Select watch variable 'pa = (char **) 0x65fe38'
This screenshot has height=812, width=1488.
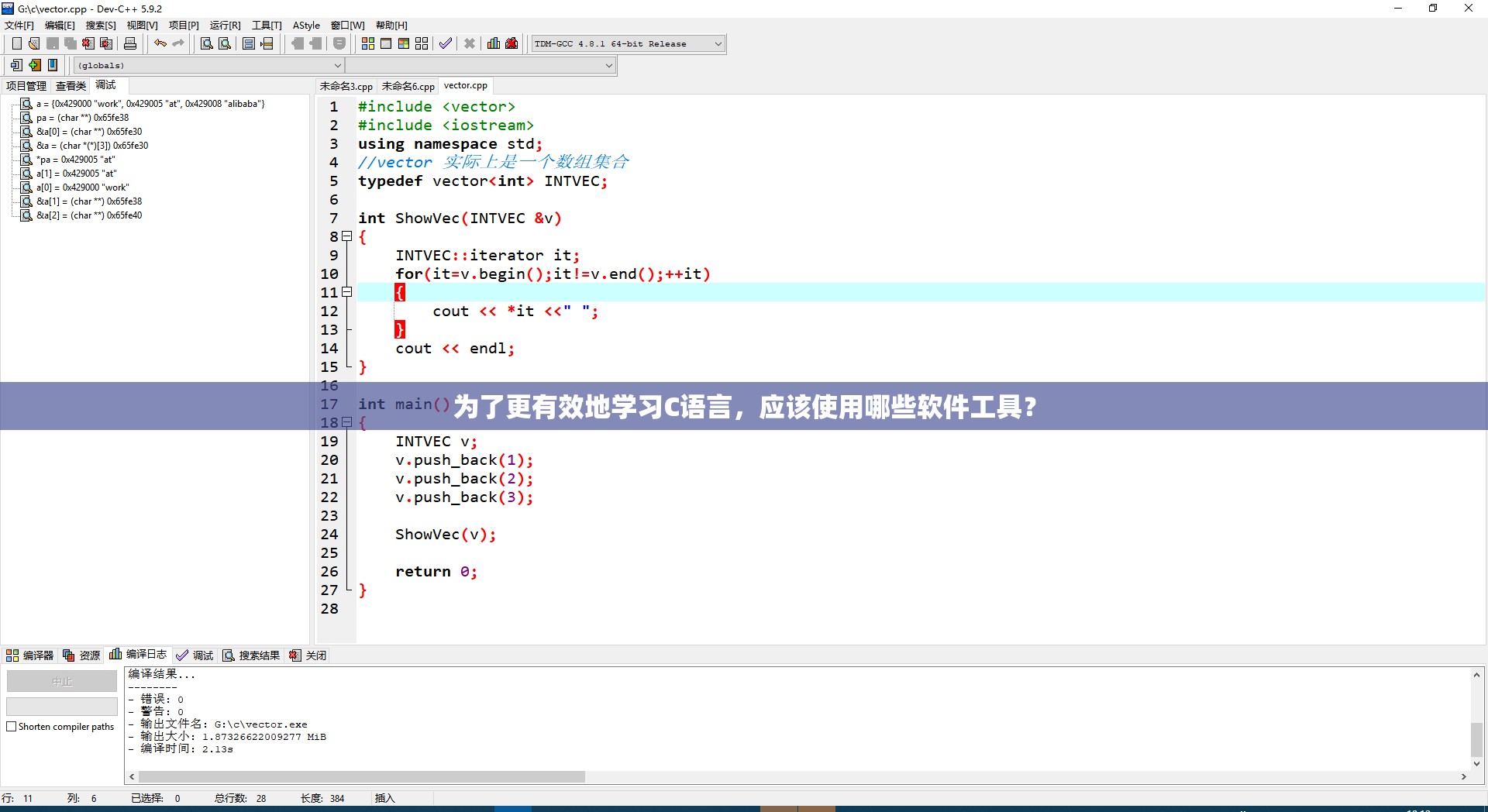tap(82, 118)
